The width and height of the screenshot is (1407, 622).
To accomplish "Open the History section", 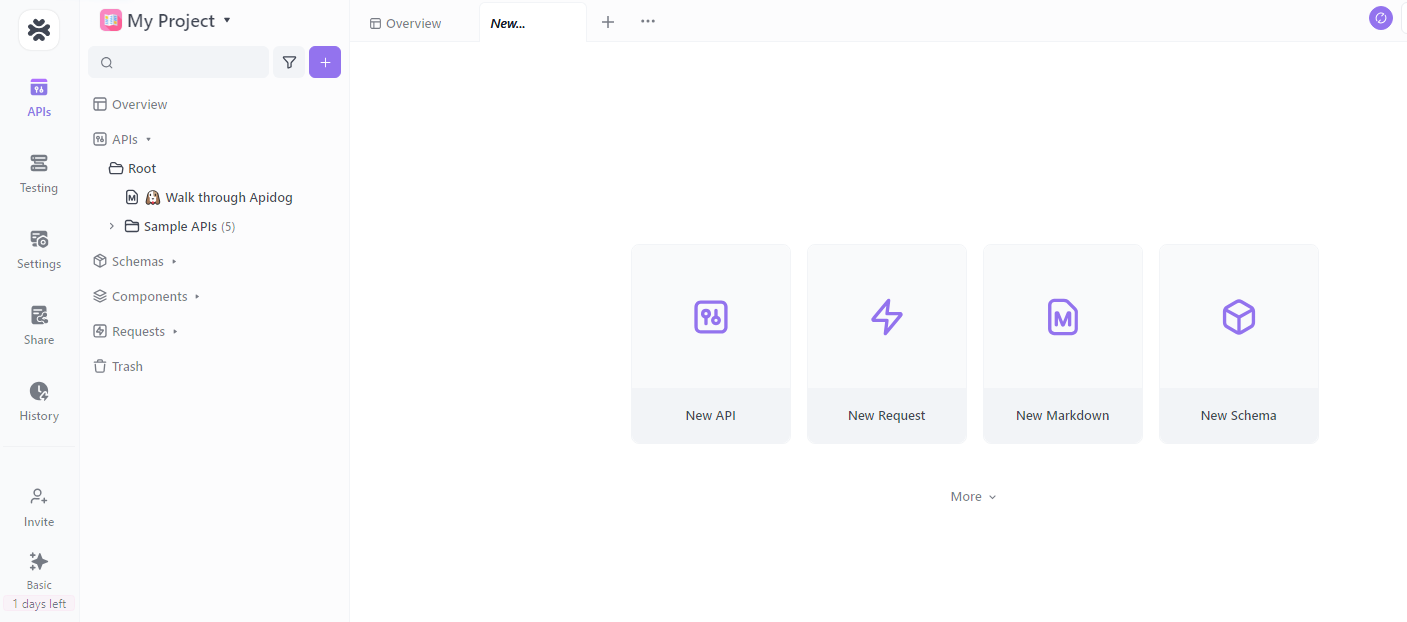I will (39, 401).
